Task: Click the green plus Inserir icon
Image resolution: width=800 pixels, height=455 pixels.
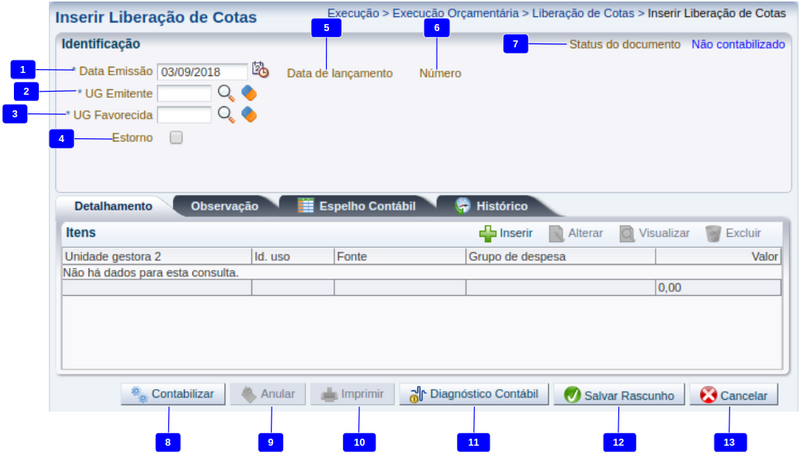Action: click(488, 233)
